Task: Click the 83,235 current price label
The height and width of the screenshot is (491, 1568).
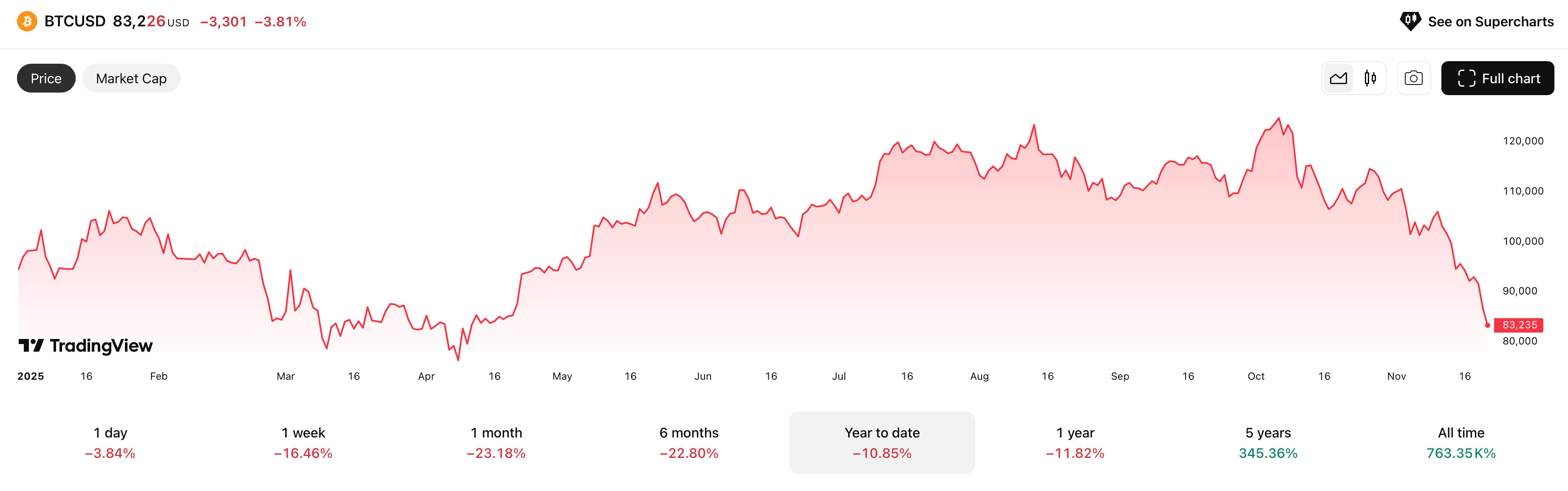Action: click(1519, 325)
